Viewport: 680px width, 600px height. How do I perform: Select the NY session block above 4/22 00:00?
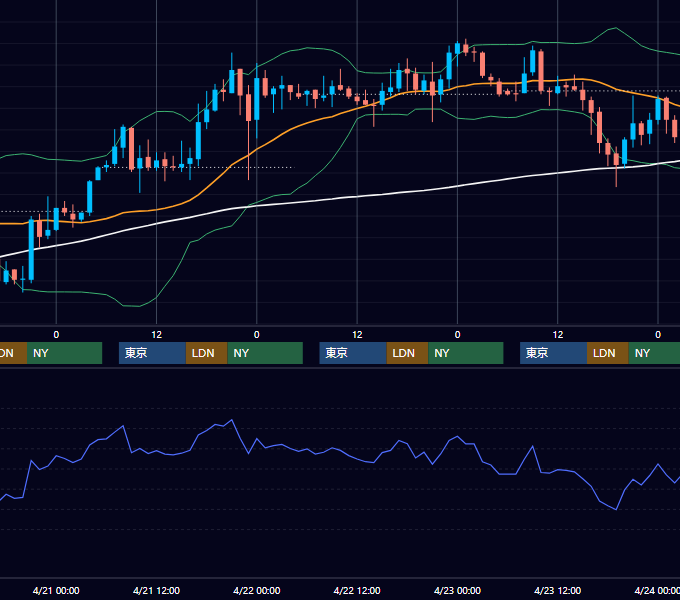265,353
